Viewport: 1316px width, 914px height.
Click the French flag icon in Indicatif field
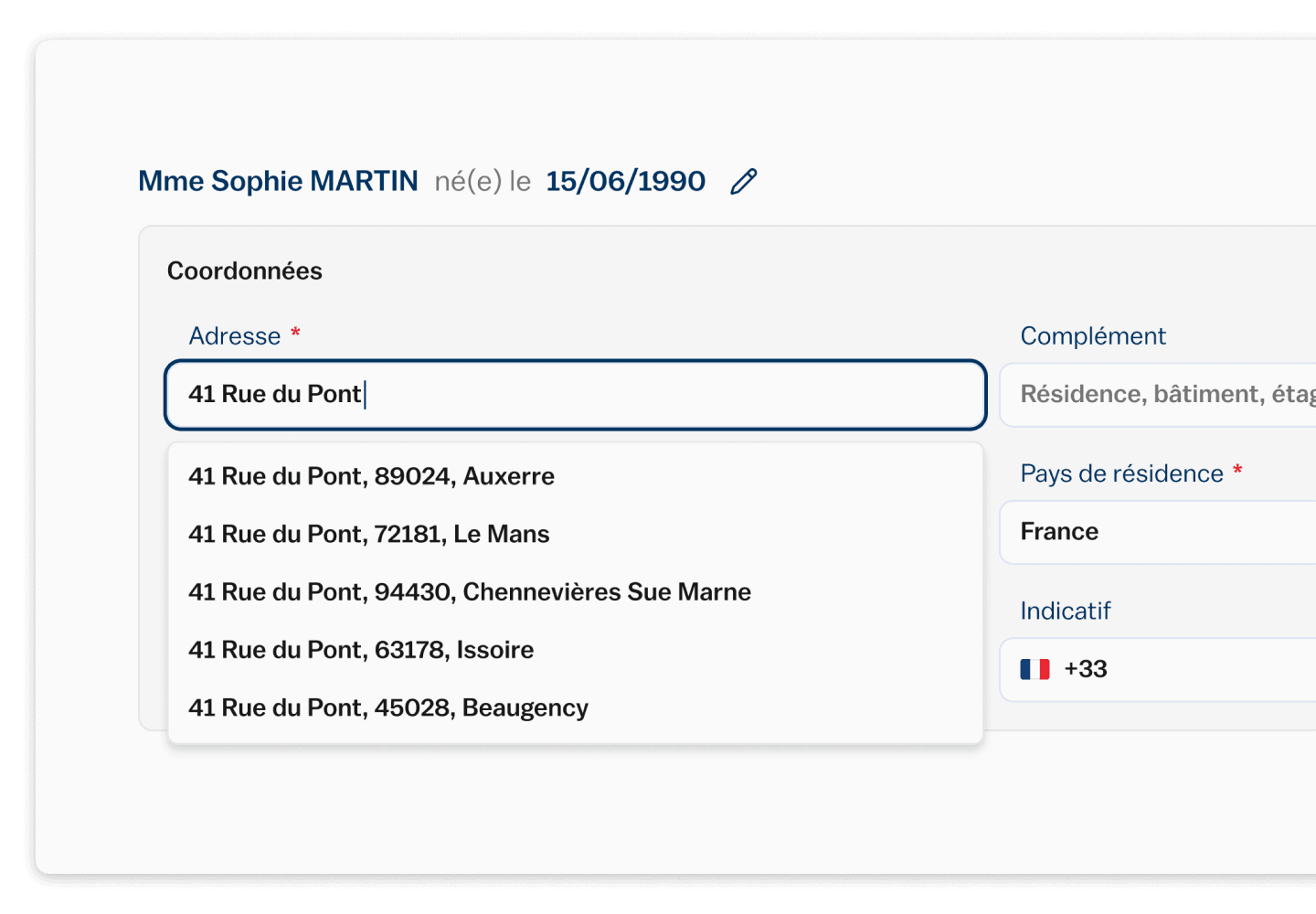point(1035,669)
